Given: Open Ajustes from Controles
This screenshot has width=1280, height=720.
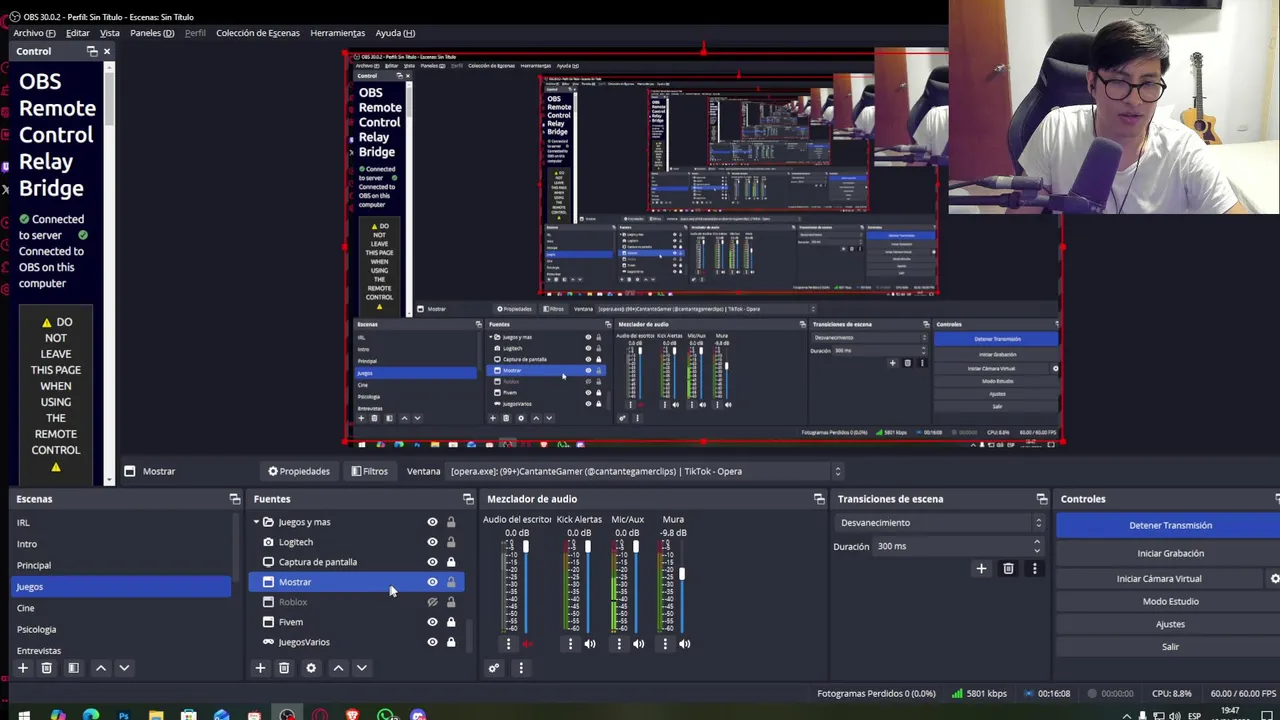Looking at the screenshot, I should point(1170,624).
